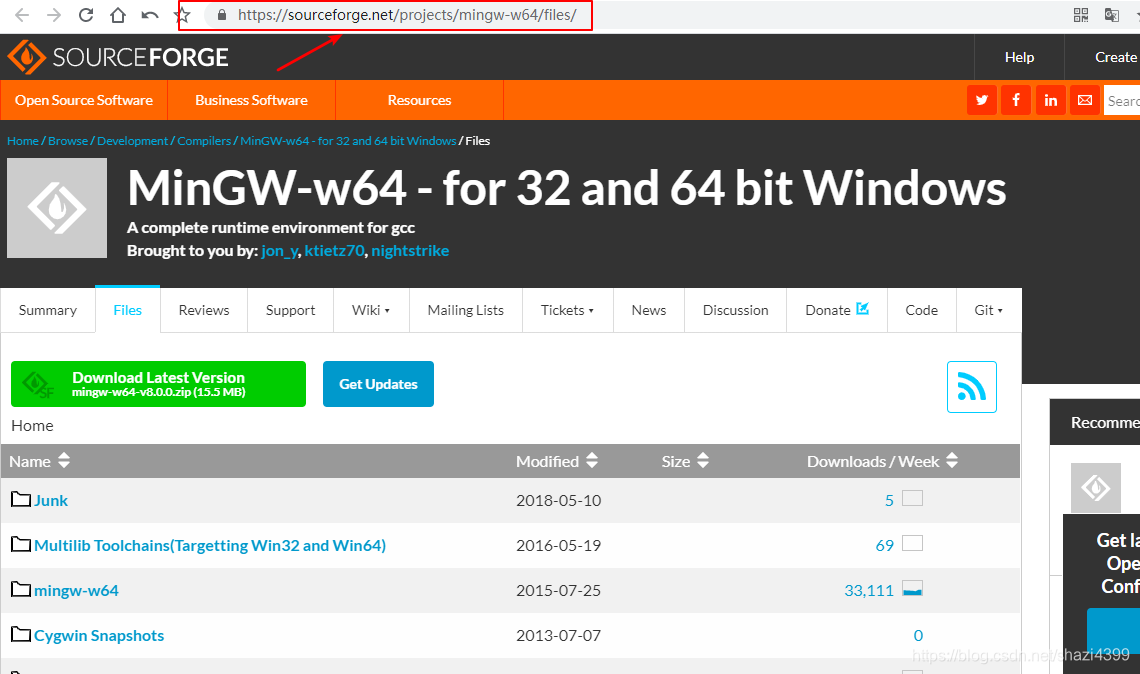This screenshot has height=674, width=1140.
Task: Click the Multilib Toolchains folder icon
Action: coord(21,545)
